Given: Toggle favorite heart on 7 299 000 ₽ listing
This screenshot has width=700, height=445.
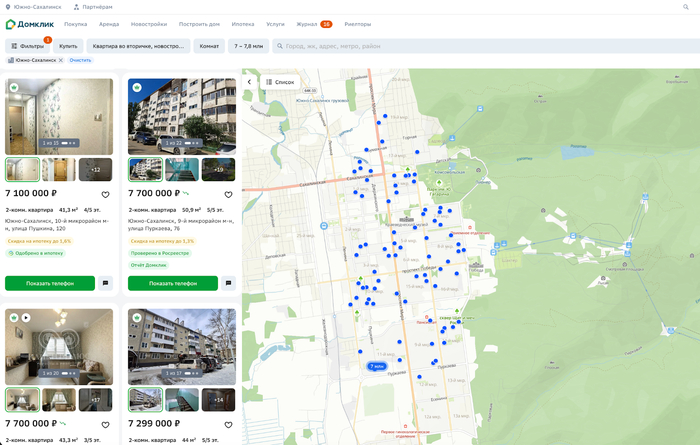Looking at the screenshot, I should tap(229, 424).
